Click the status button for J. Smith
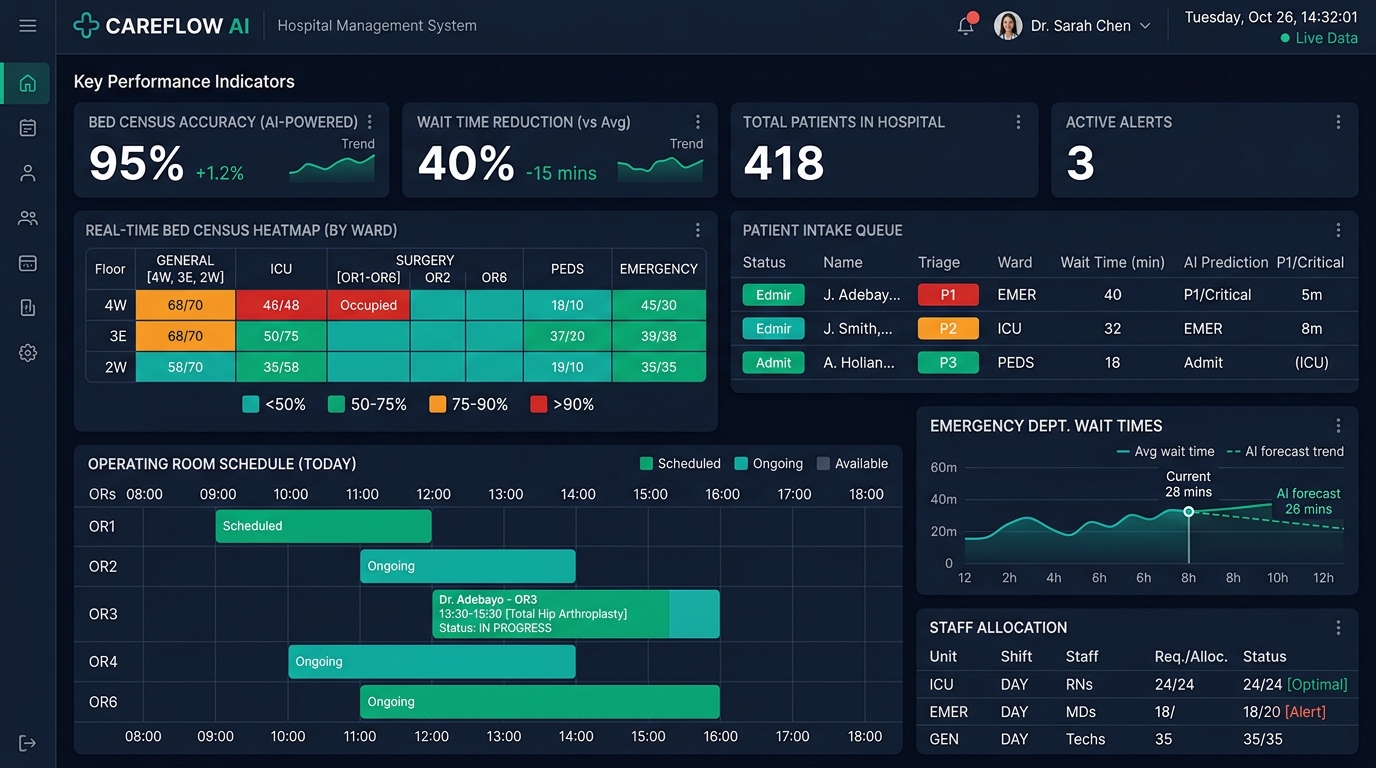 pos(773,329)
